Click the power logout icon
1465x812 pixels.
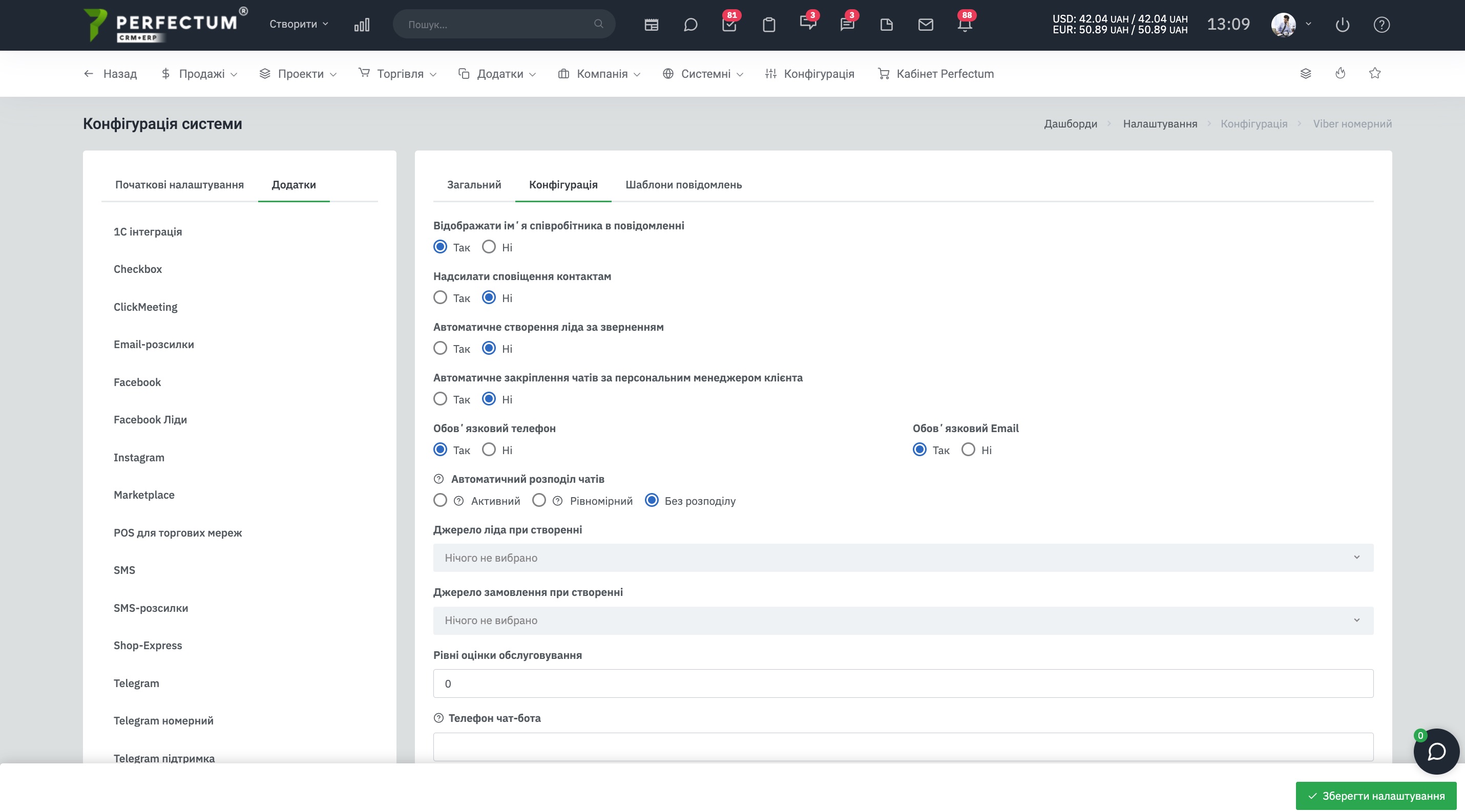click(x=1342, y=25)
